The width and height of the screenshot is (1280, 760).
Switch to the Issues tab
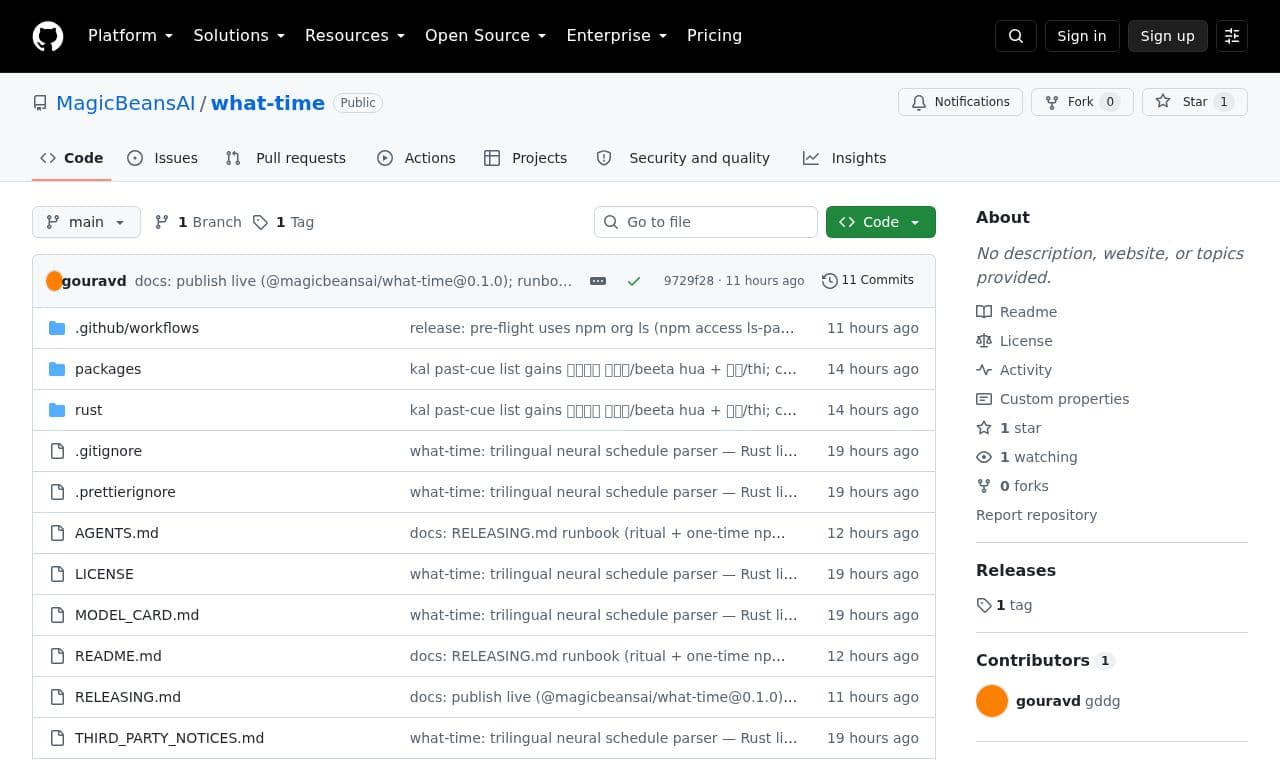click(163, 158)
